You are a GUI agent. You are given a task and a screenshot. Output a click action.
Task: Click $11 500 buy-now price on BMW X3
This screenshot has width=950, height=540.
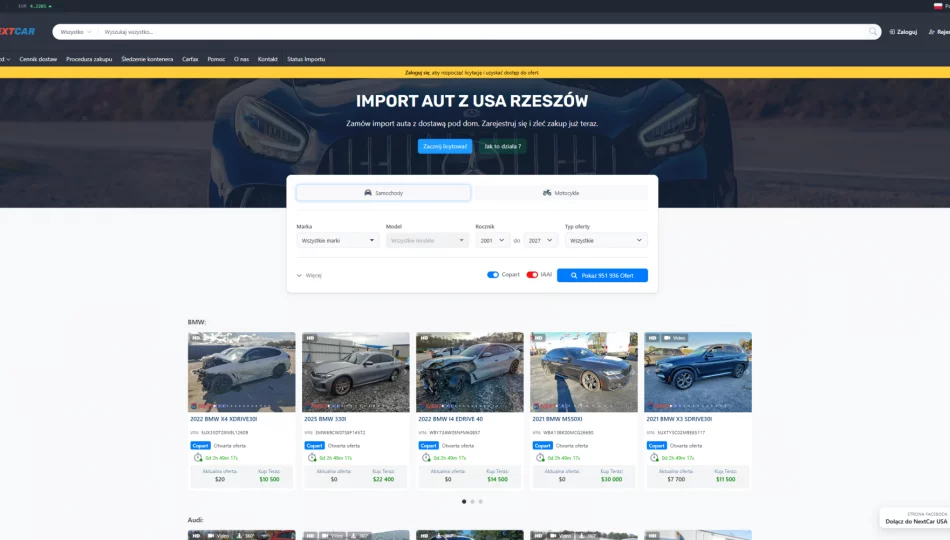[x=725, y=479]
